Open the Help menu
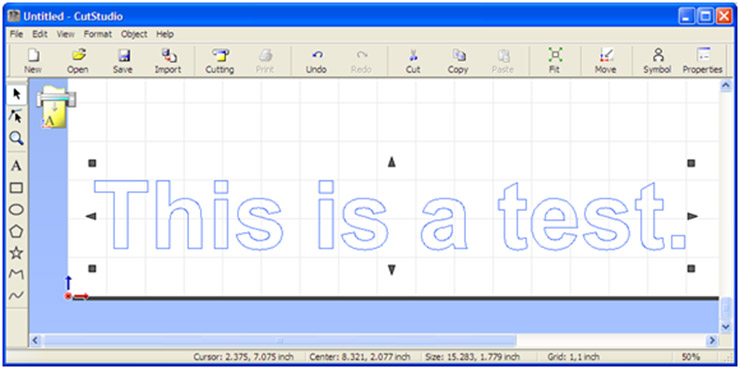Screen dimensions: 740x369 [165, 34]
